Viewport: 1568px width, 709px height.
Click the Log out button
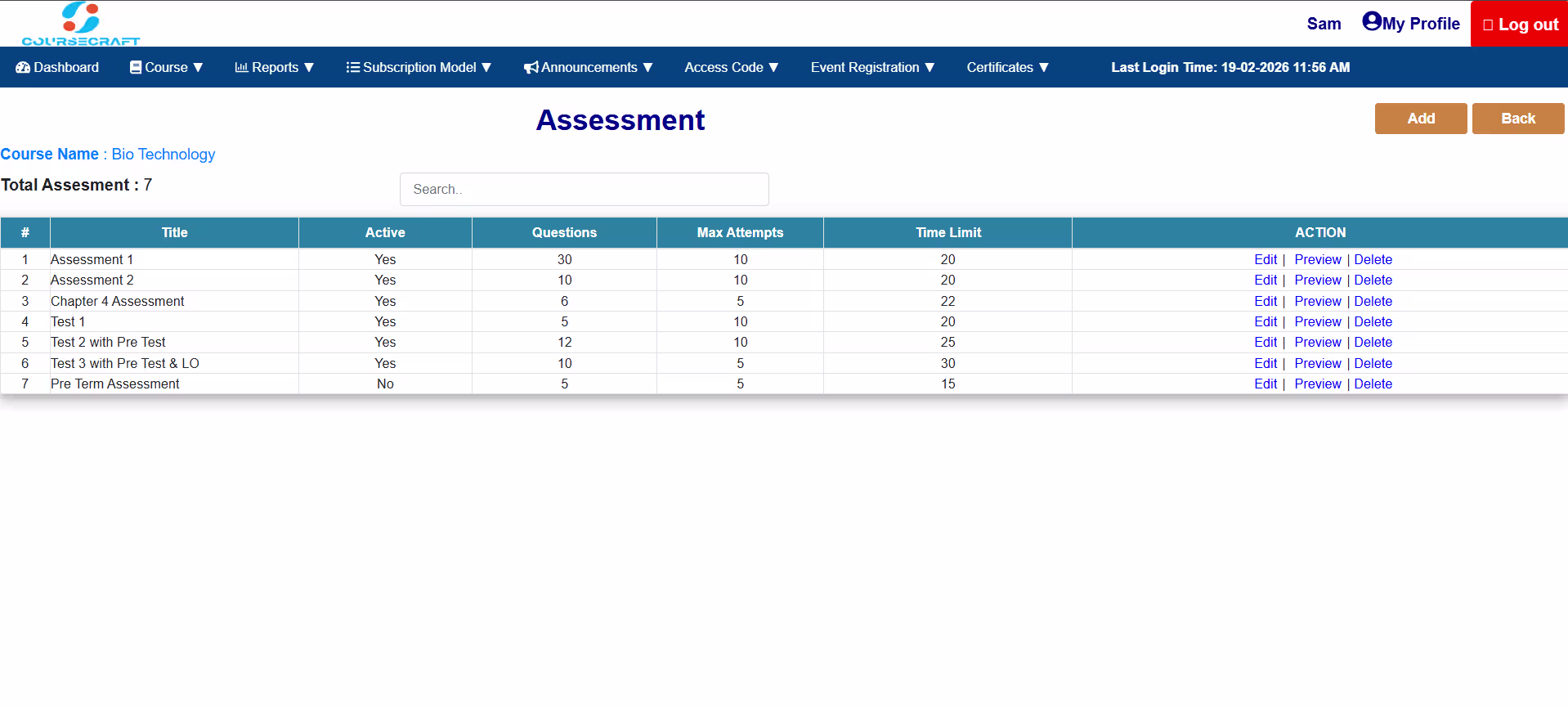[1520, 25]
